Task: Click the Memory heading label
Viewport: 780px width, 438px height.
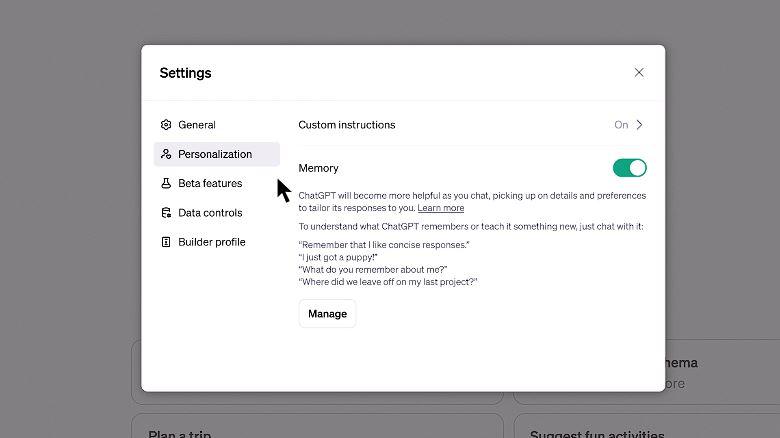Action: (318, 168)
